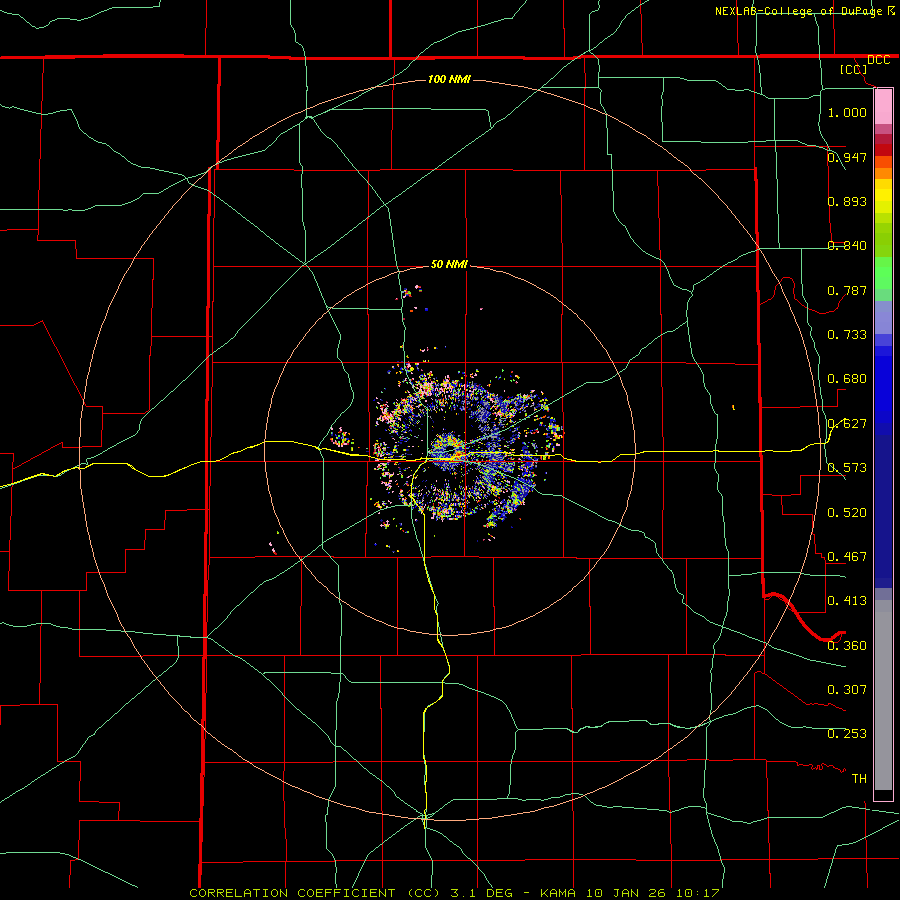Click the 1.000 legend value
This screenshot has height=900, width=900.
847,112
